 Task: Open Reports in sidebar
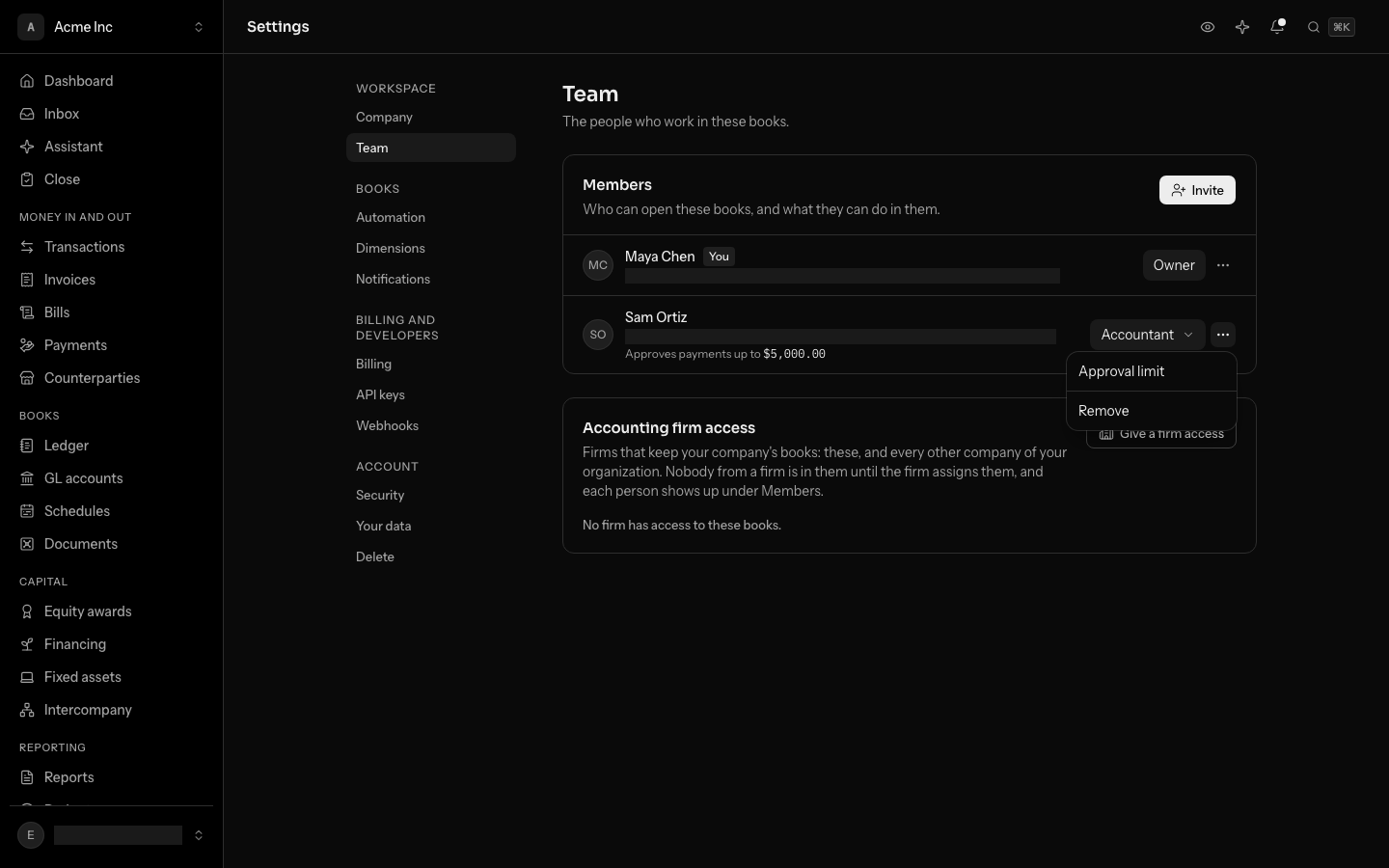point(111,777)
